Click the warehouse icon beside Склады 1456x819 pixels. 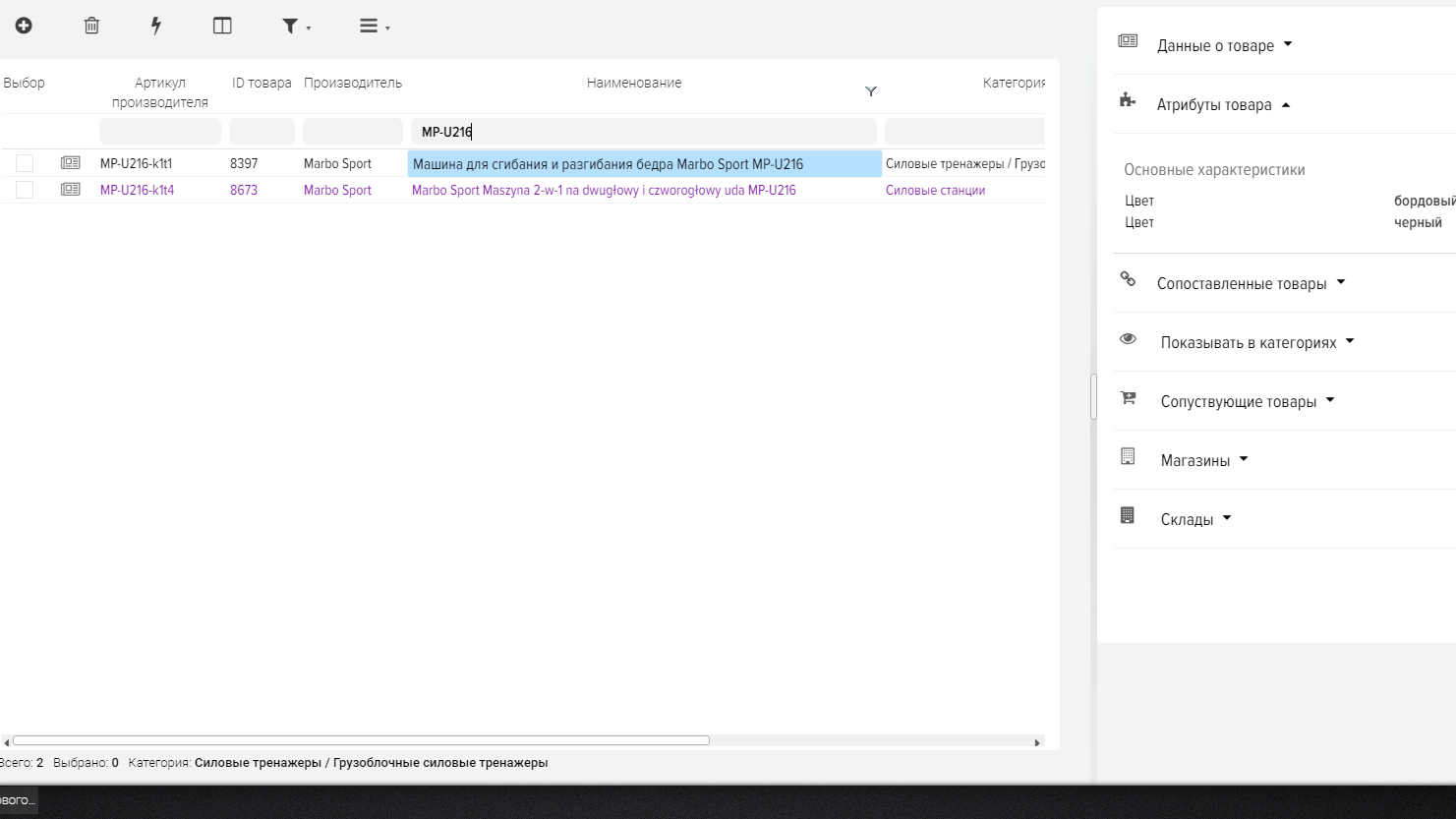click(1128, 515)
